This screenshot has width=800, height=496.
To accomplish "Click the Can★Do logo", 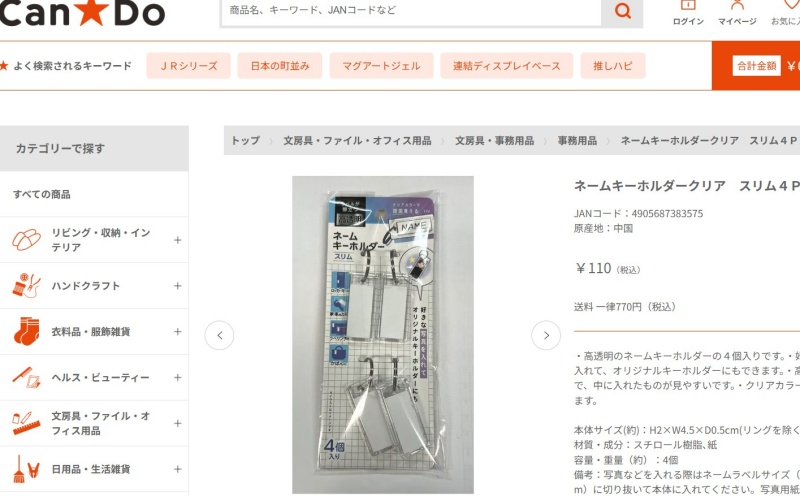I will click(83, 12).
